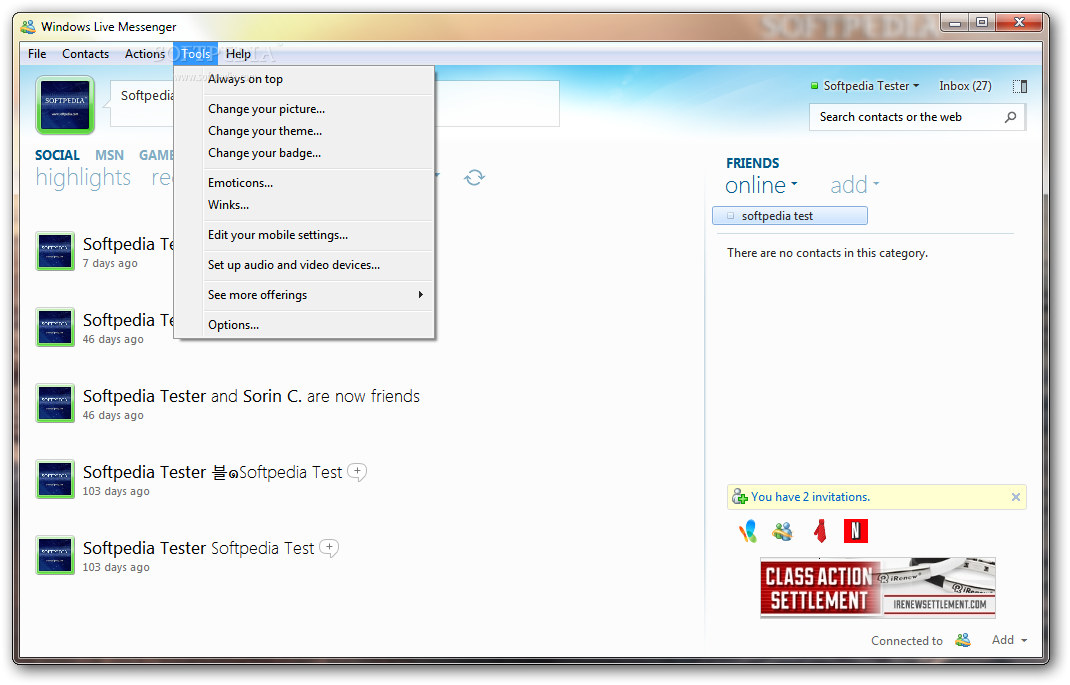Open the Netflix N icon
1070x685 pixels.
[856, 531]
